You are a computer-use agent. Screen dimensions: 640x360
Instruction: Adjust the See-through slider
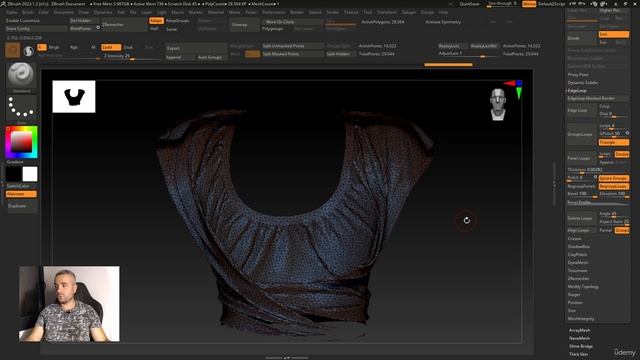click(x=502, y=4)
